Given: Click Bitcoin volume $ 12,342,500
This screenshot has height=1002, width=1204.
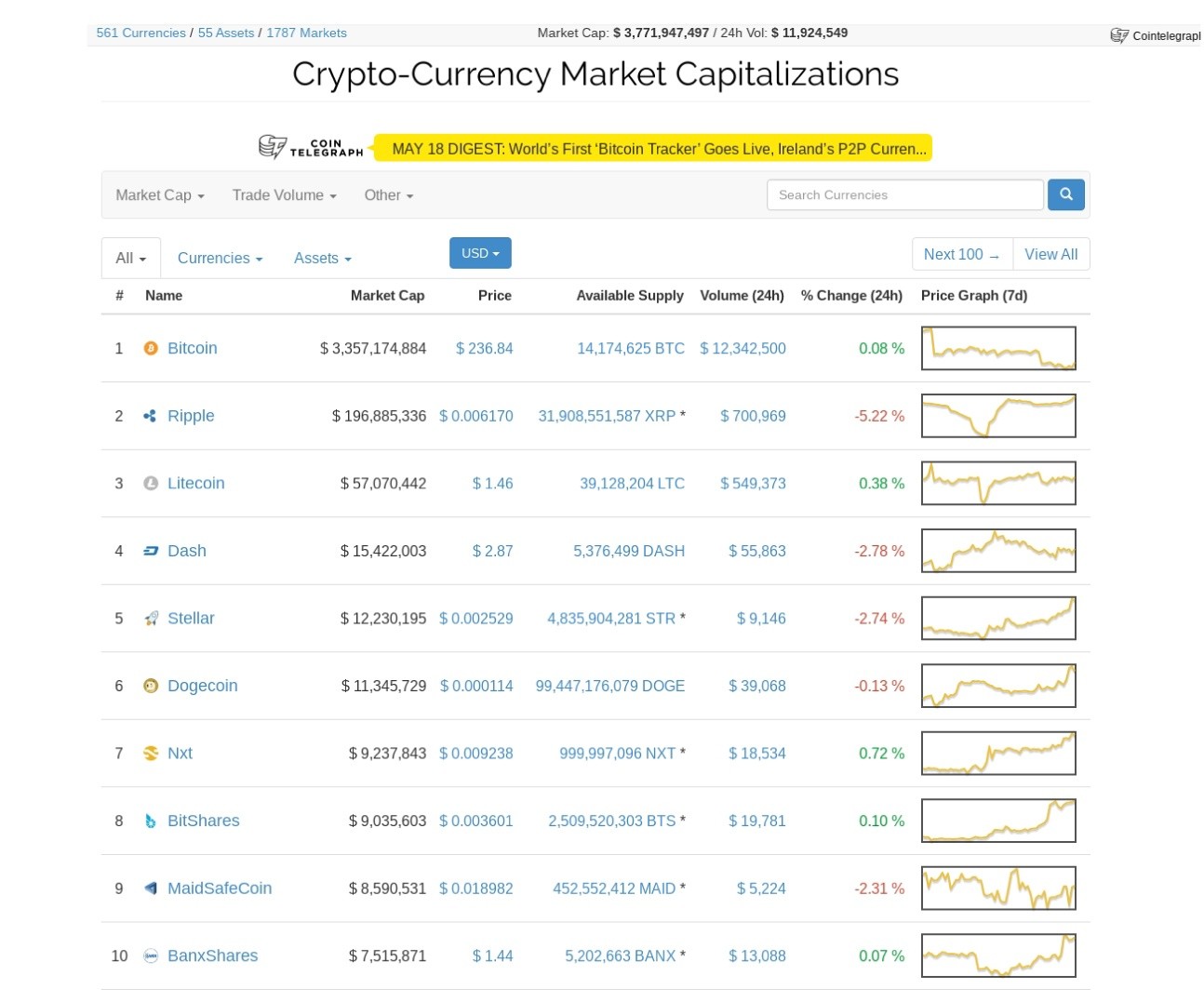Looking at the screenshot, I should 742,348.
